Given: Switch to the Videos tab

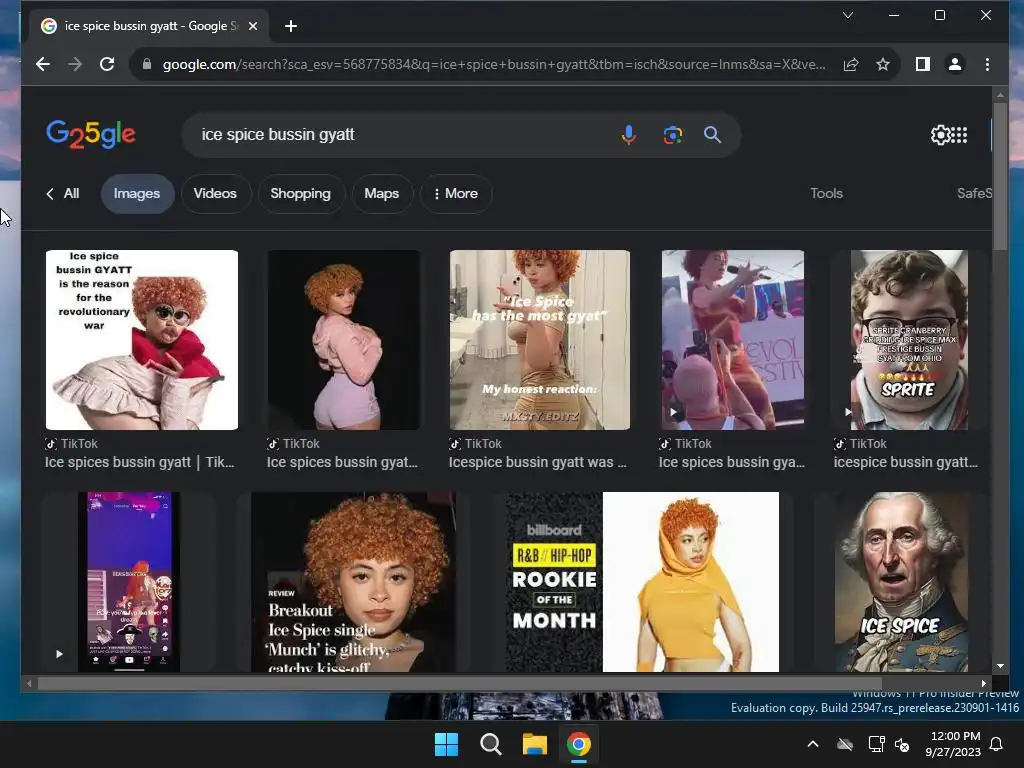Looking at the screenshot, I should 215,193.
